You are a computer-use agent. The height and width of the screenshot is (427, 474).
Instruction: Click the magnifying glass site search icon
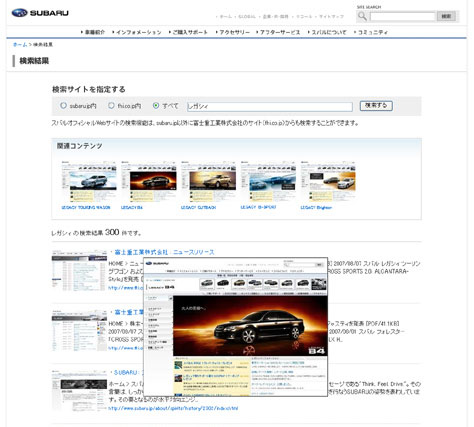(x=362, y=16)
